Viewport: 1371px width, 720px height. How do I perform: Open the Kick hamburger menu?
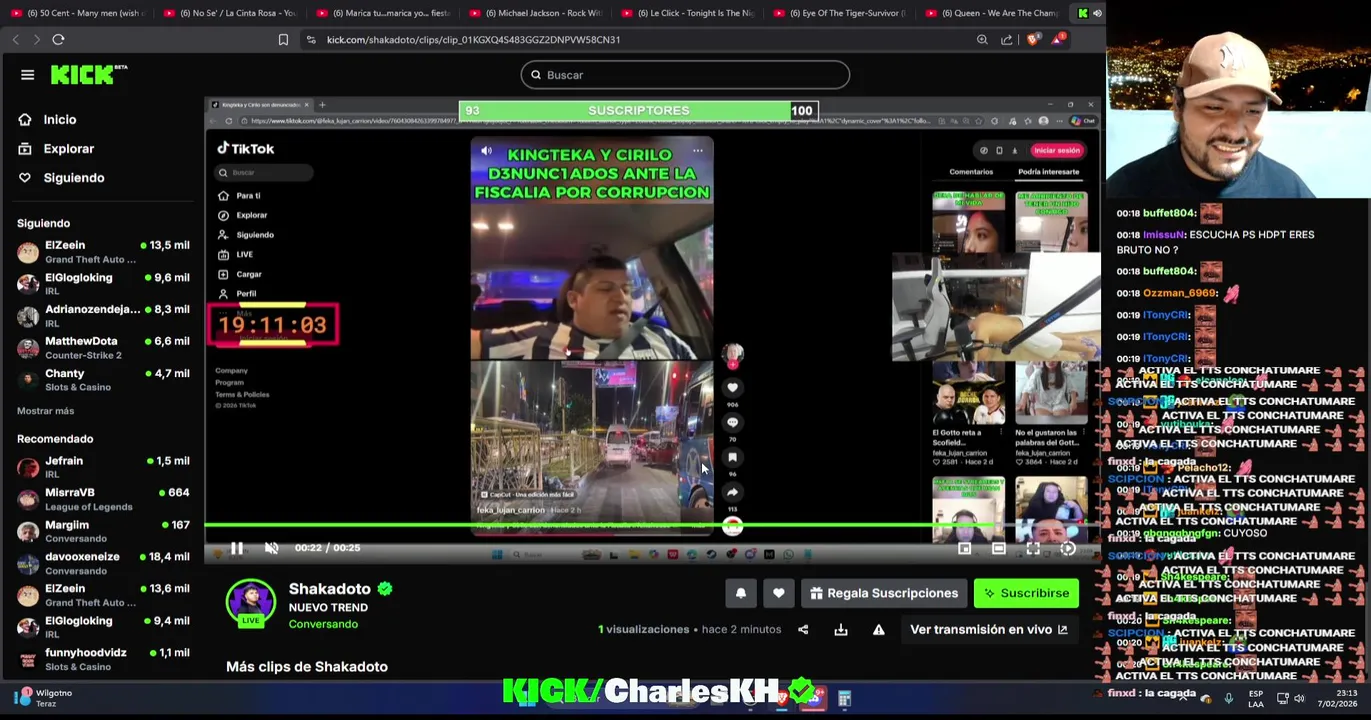27,75
